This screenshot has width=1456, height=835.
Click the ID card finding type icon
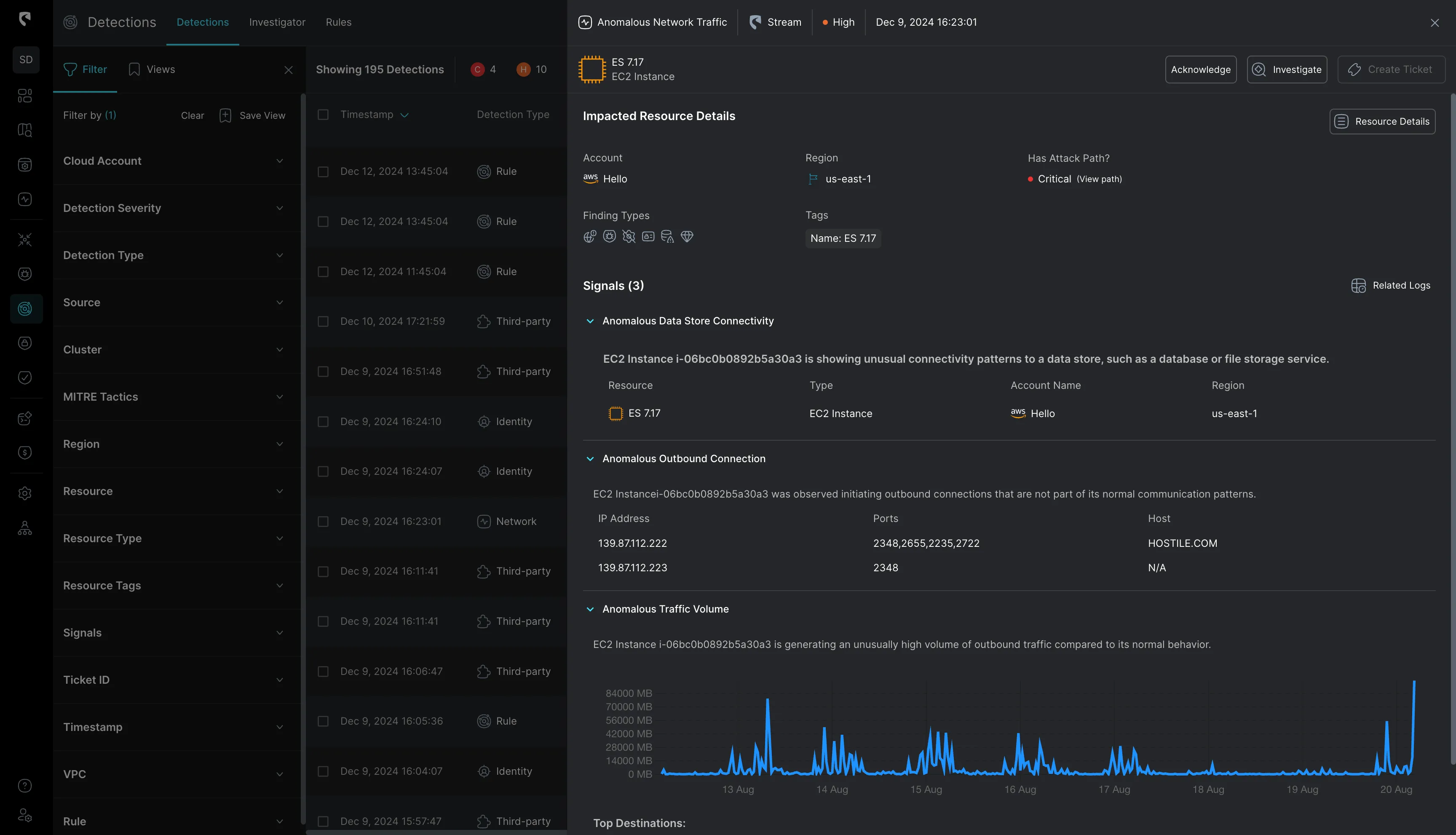pos(648,236)
